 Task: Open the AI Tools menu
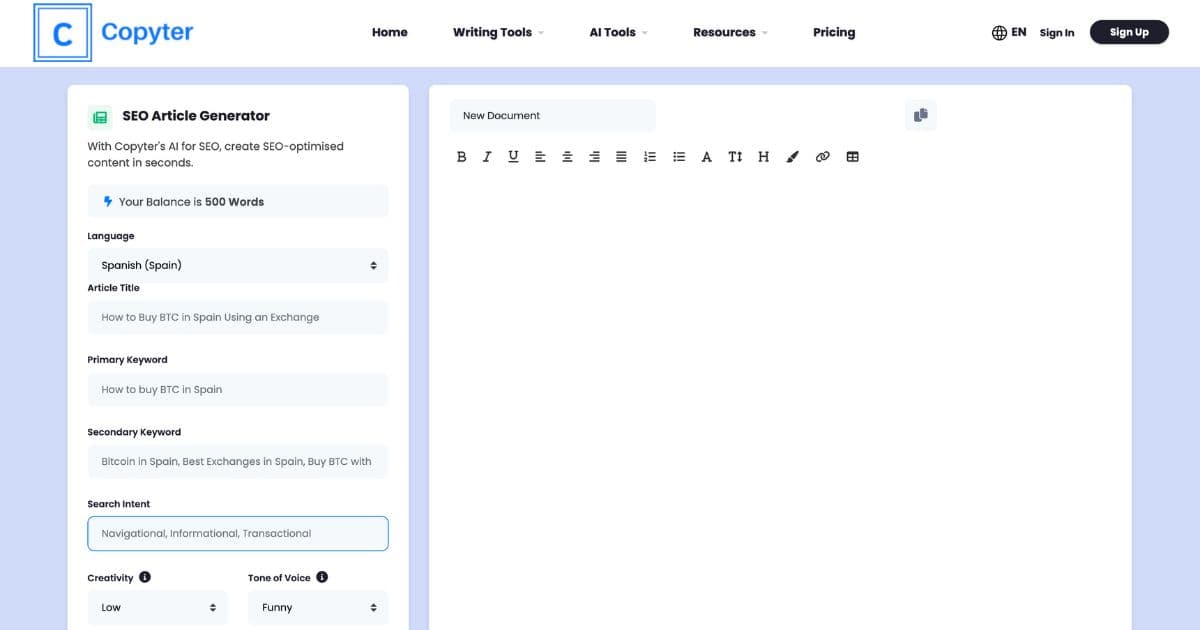(613, 32)
